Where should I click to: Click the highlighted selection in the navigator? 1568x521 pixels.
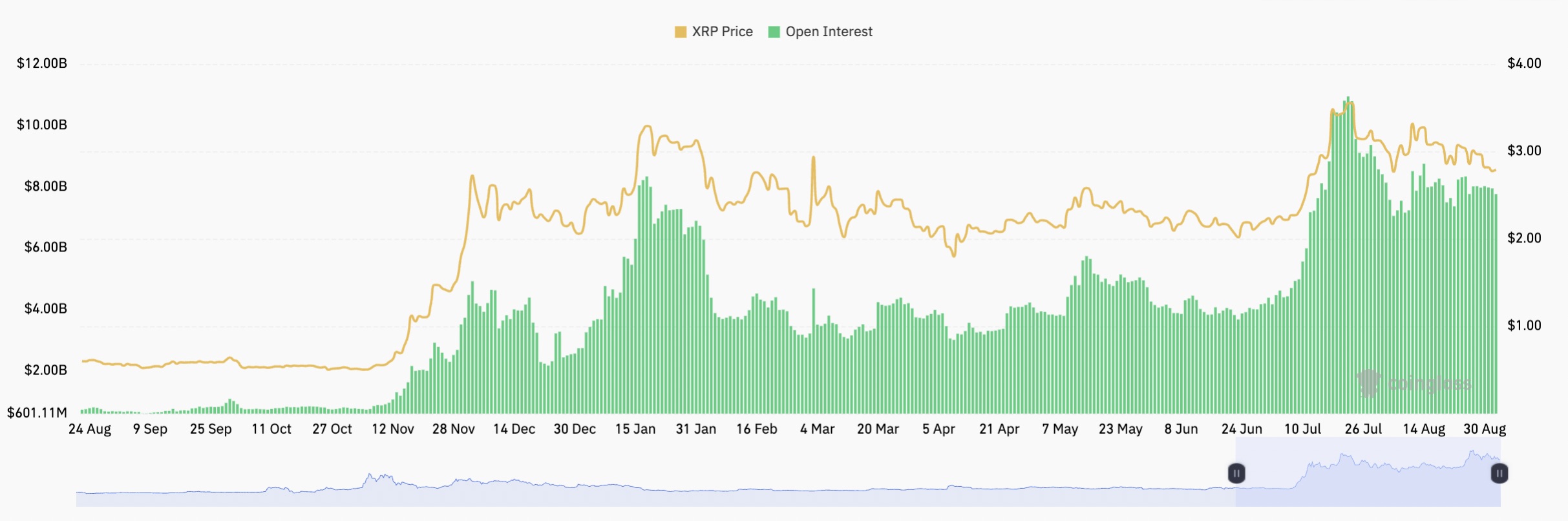[1367, 478]
